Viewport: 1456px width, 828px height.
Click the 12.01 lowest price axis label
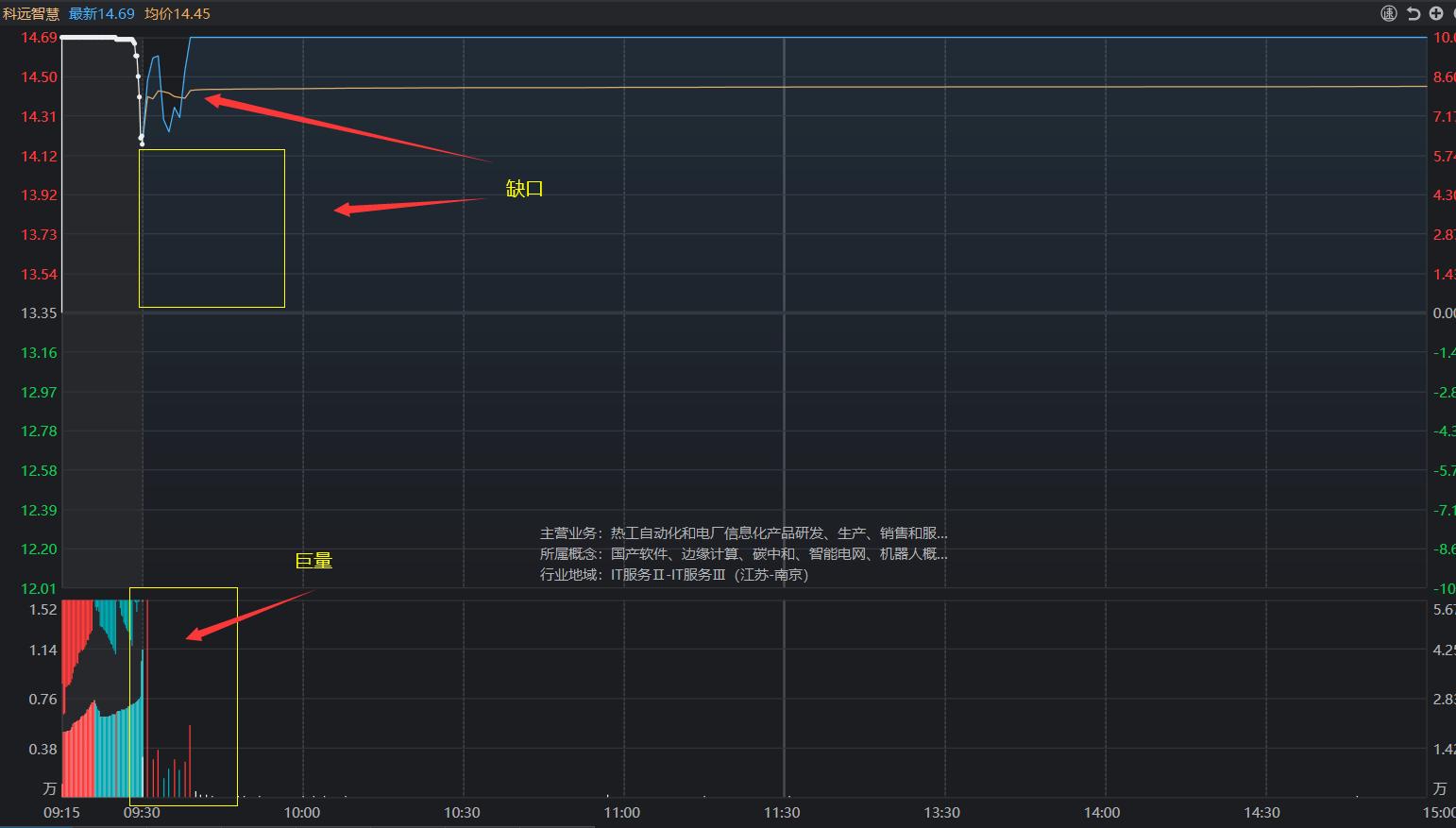[39, 589]
